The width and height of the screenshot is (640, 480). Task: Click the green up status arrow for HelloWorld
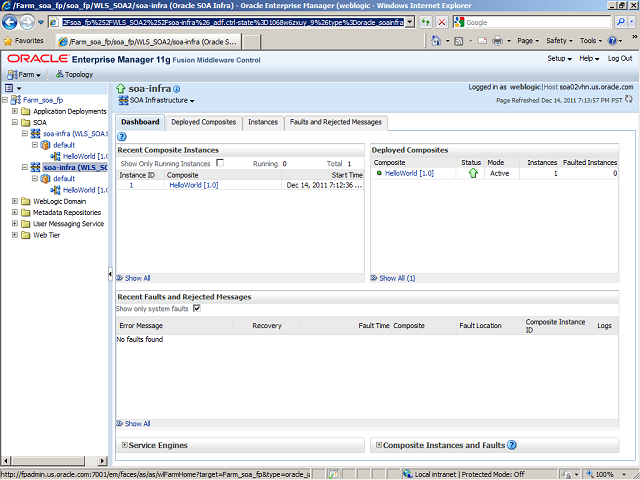click(472, 173)
